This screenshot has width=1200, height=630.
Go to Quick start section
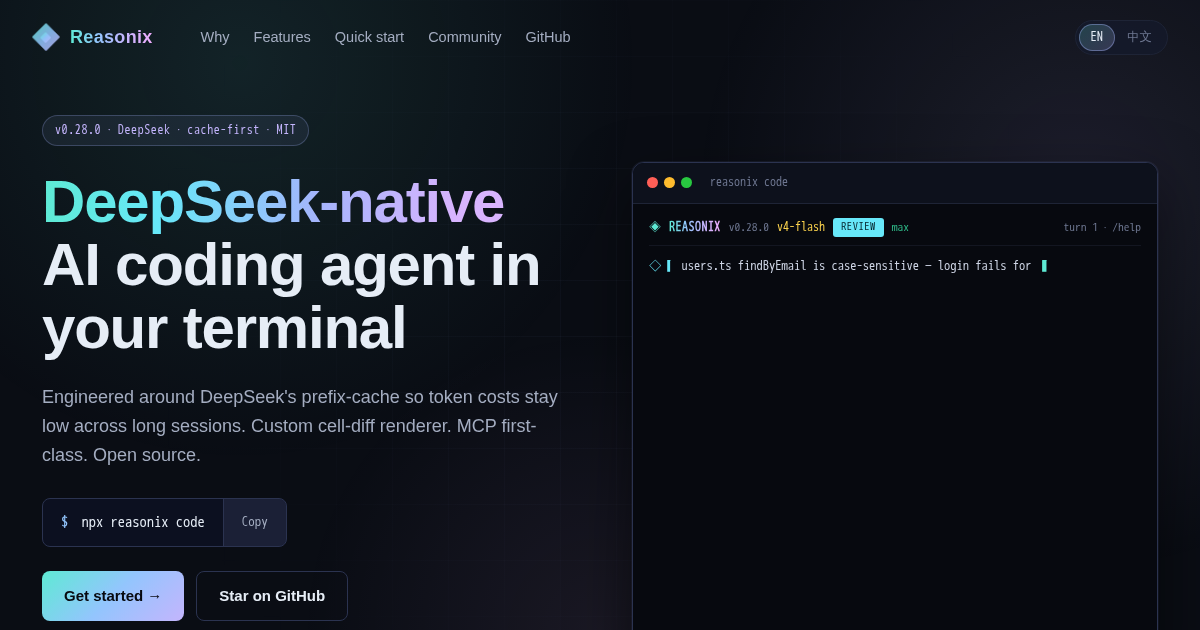(x=369, y=37)
